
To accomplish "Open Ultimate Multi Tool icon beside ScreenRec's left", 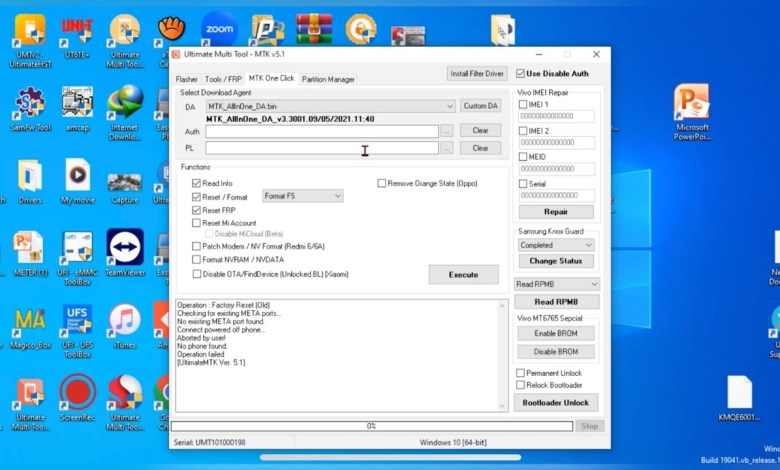I will (30, 403).
